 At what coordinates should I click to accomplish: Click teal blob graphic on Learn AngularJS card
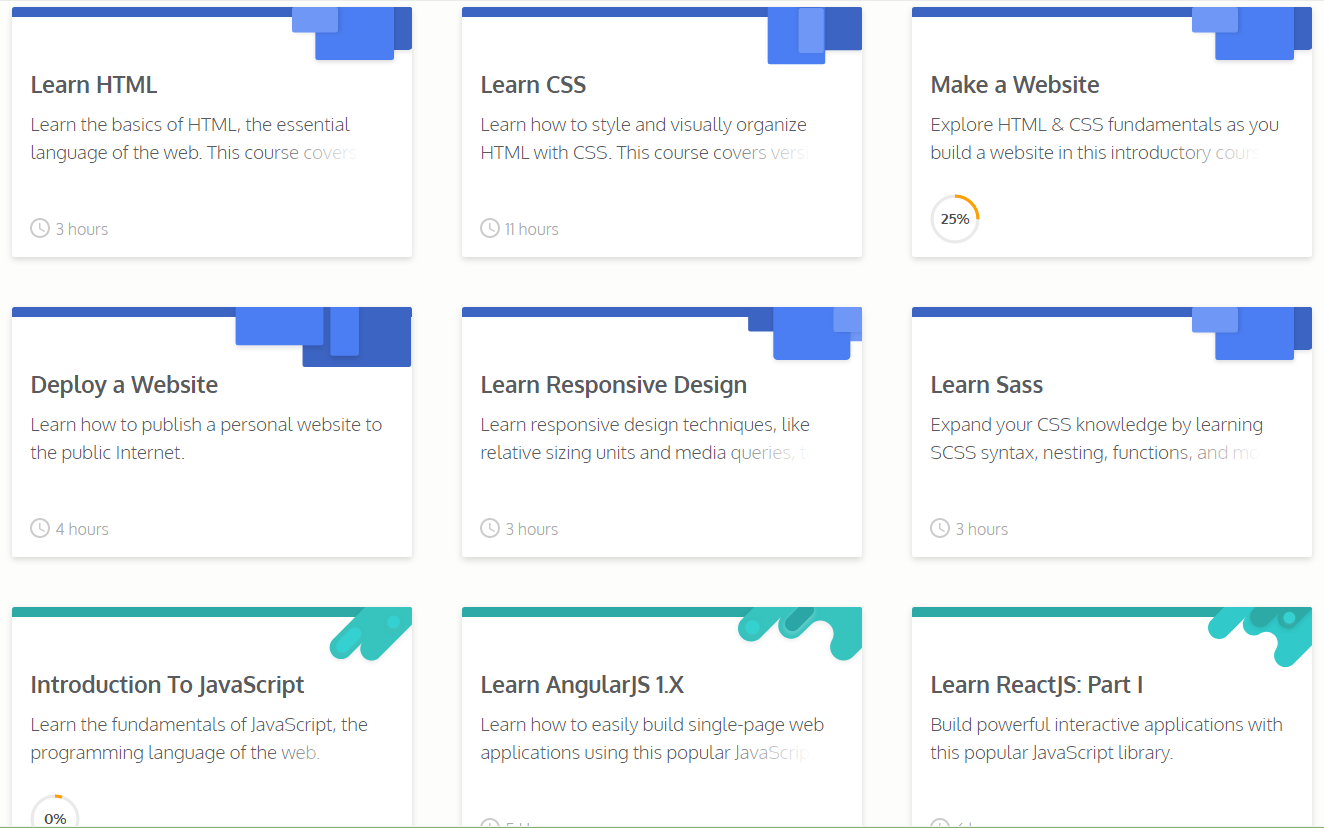pyautogui.click(x=800, y=634)
